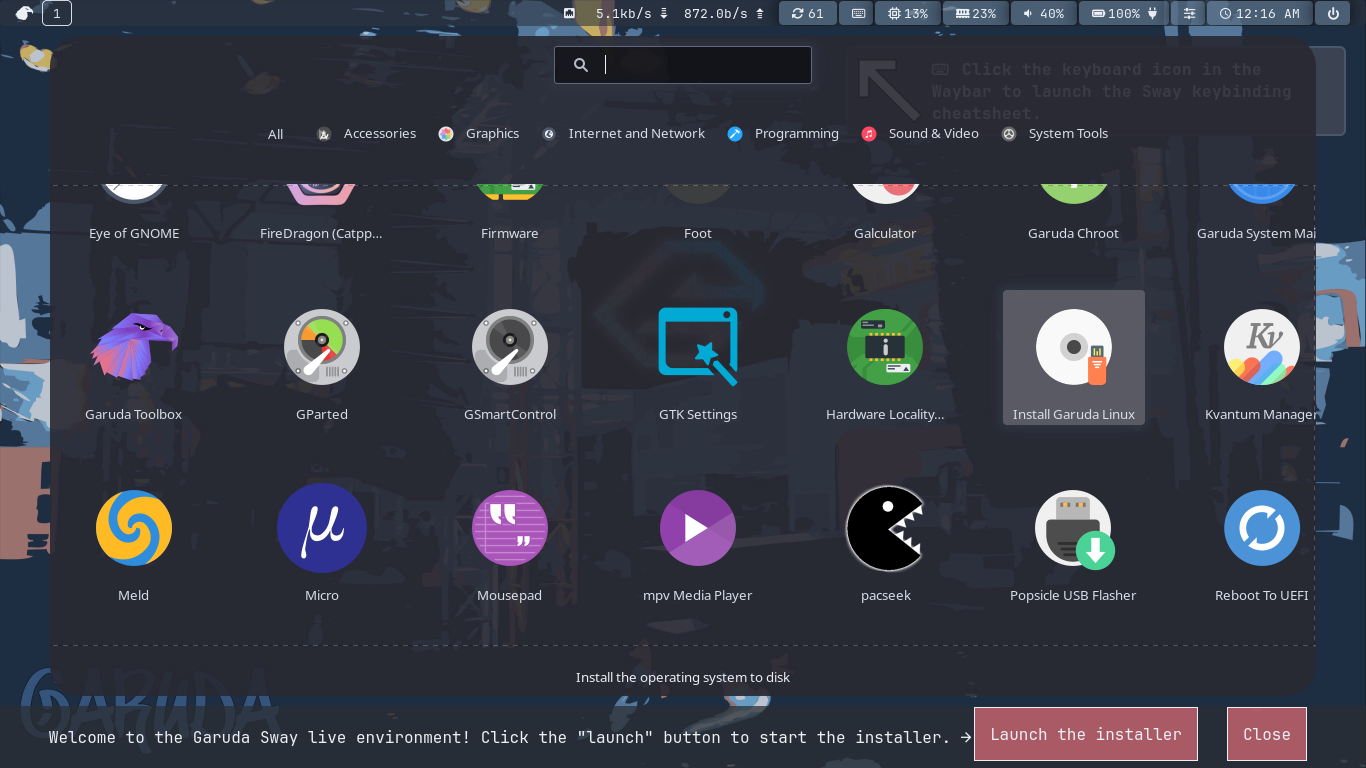
Task: Click the network speed indicator
Action: click(665, 13)
